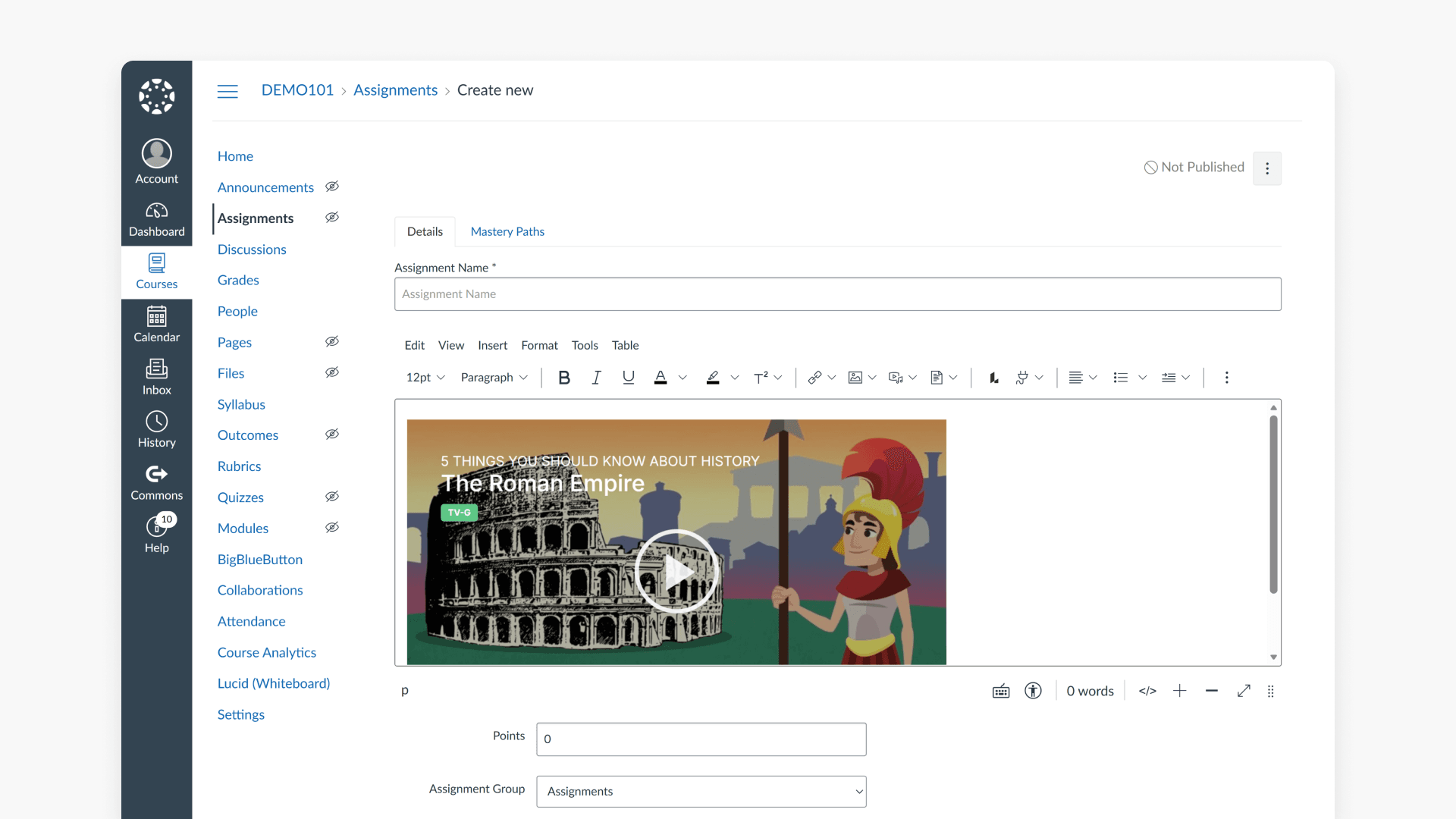Viewport: 1456px width, 819px height.
Task: Apply italic formatting
Action: [x=597, y=377]
